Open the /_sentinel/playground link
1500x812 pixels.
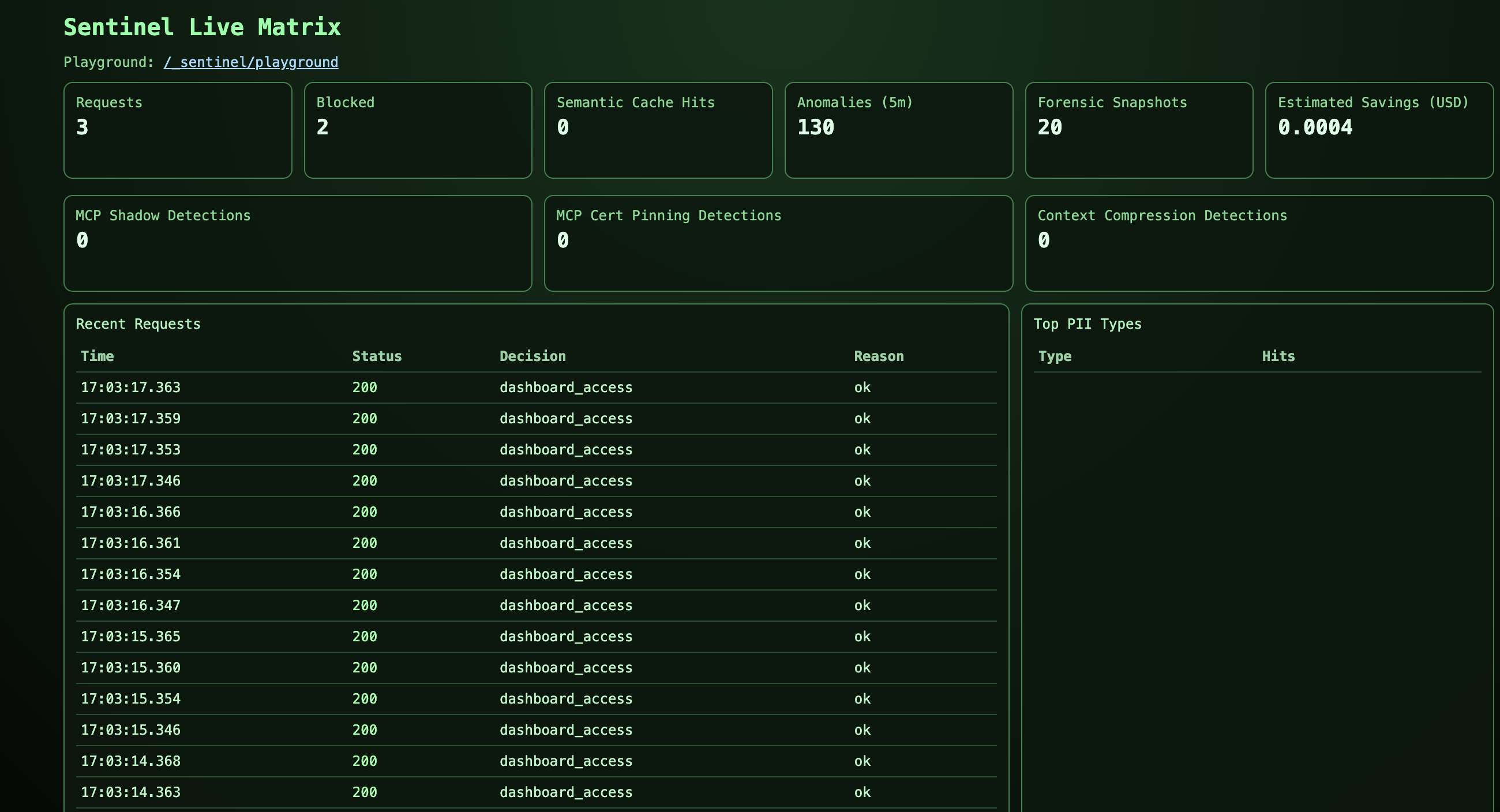click(250, 62)
